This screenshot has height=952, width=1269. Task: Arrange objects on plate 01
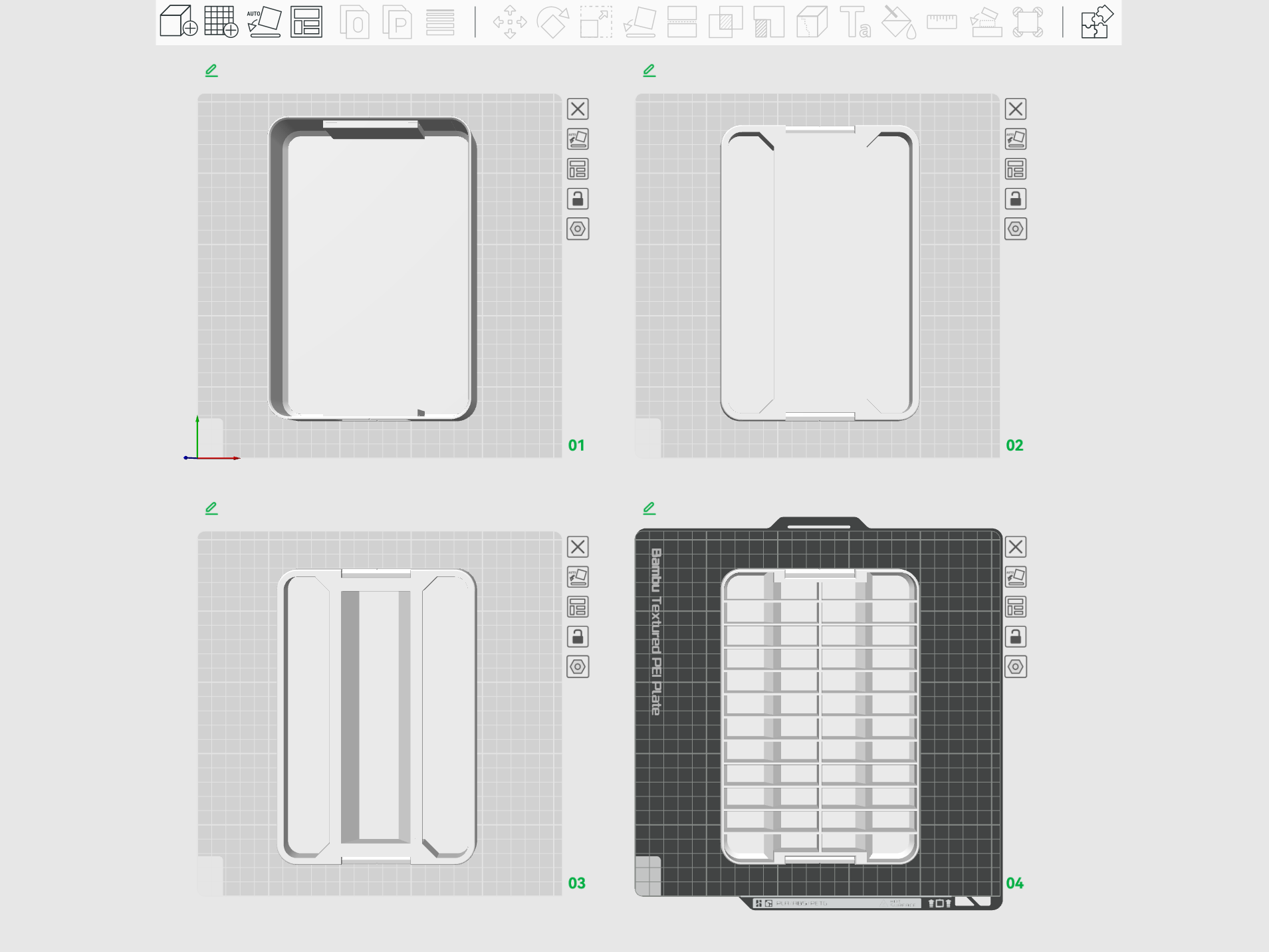pos(578,169)
